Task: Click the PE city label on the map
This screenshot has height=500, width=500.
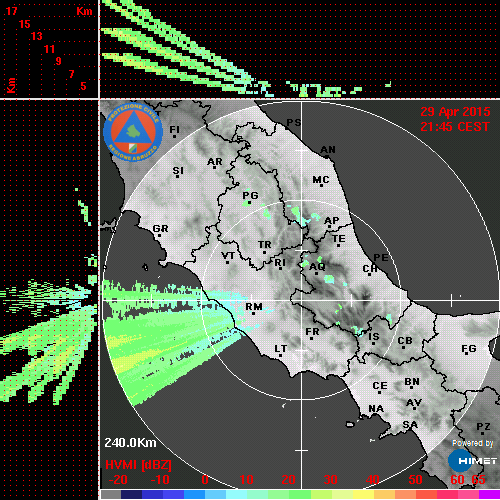Action: 381,258
